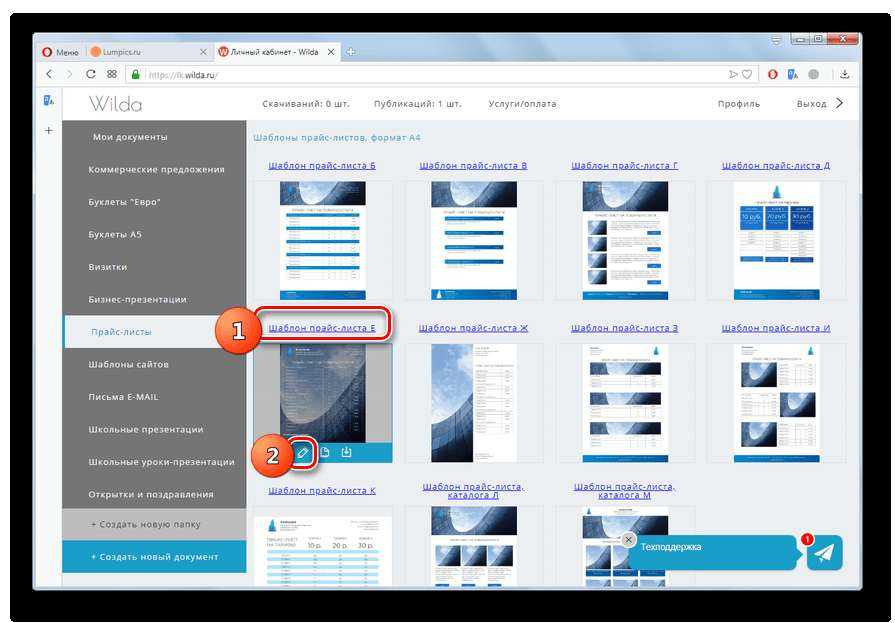Click the copy document icon under template Е
Viewport: 895px width, 623px height.
(325, 452)
